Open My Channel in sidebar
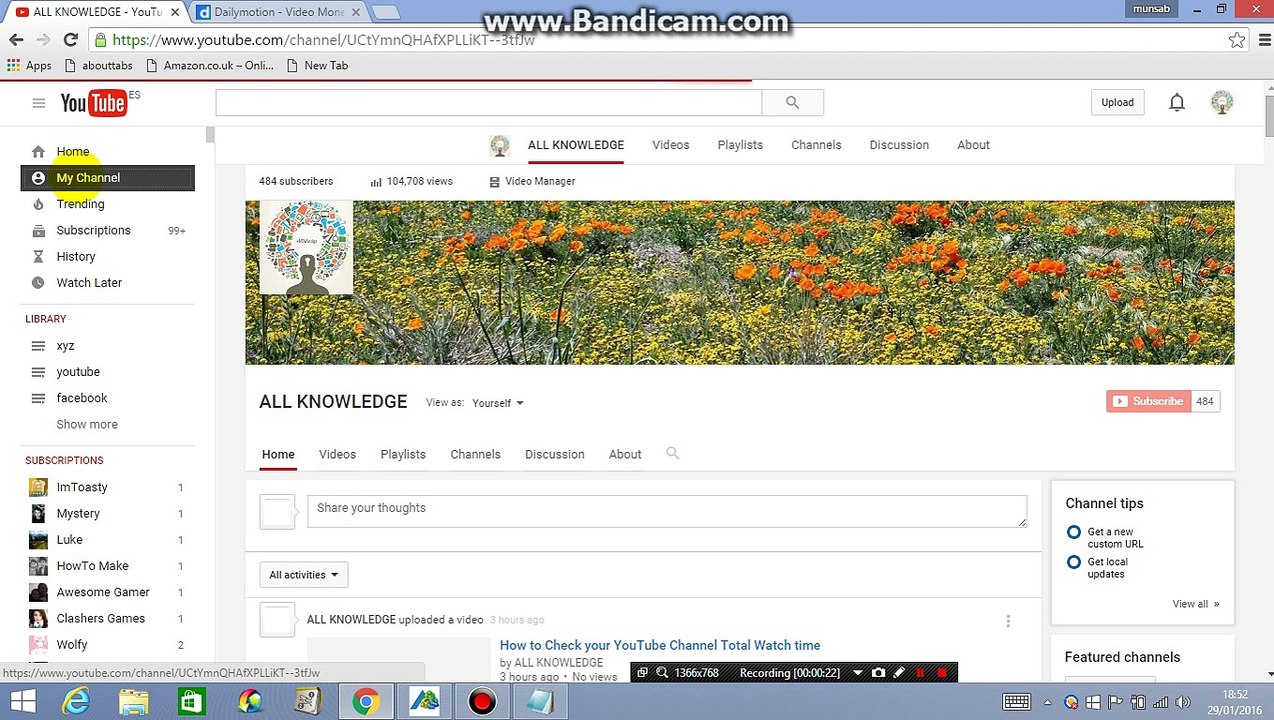Viewport: 1274px width, 720px height. 108,178
